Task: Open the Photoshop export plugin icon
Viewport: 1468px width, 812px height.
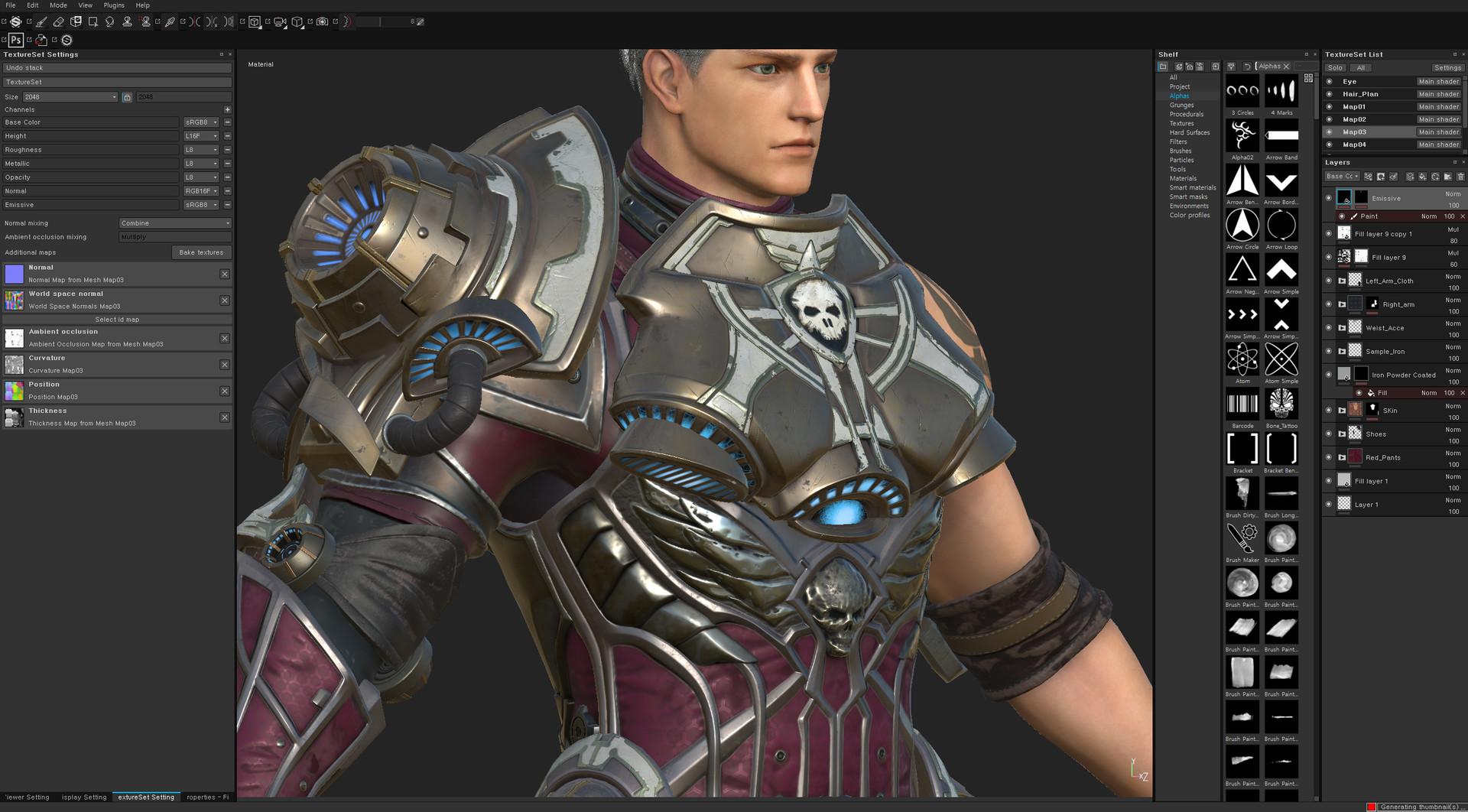Action: (16, 40)
